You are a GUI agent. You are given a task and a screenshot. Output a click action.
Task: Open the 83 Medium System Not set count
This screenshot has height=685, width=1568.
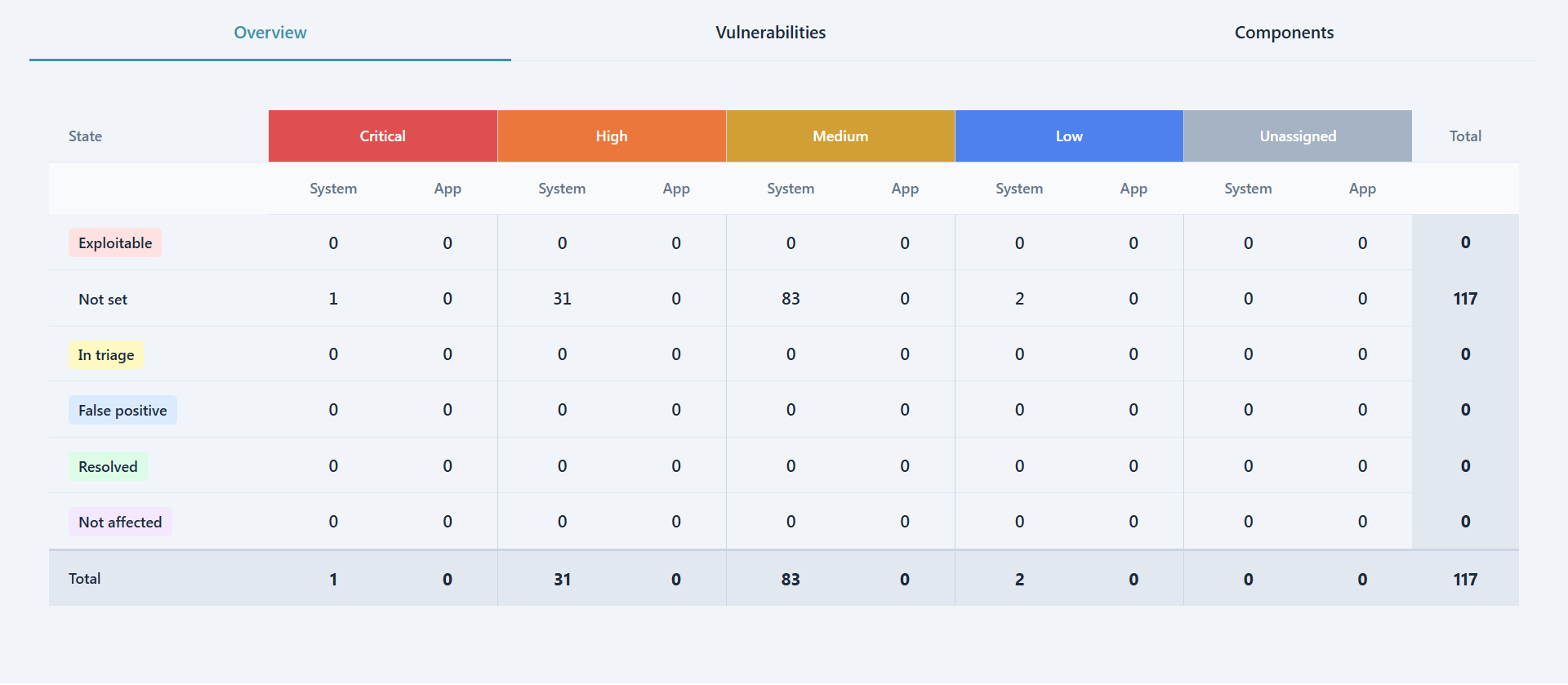(x=791, y=299)
